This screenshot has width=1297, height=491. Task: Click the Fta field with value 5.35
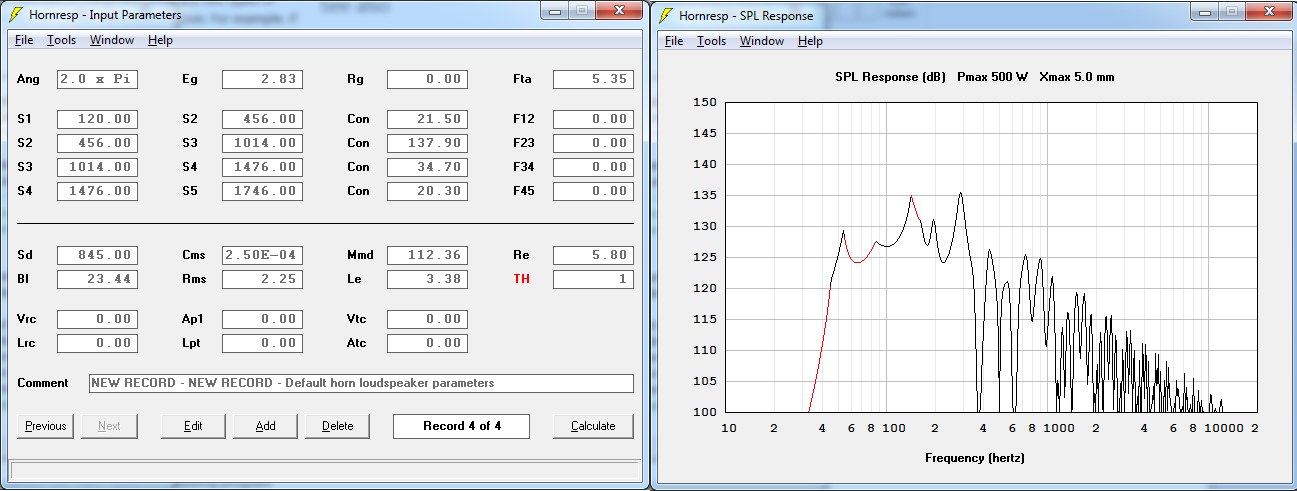pyautogui.click(x=593, y=79)
